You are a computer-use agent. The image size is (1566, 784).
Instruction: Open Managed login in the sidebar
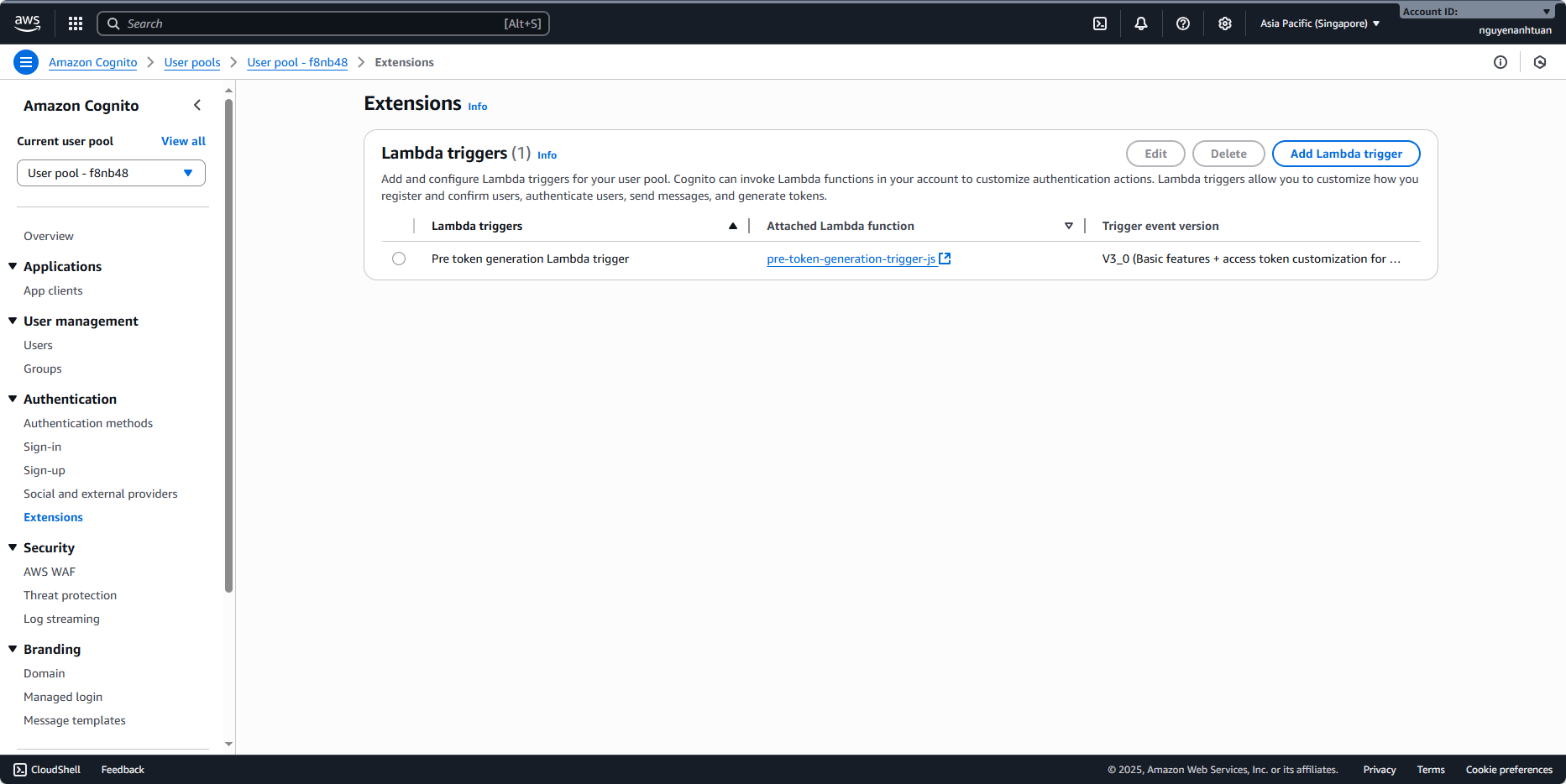63,697
